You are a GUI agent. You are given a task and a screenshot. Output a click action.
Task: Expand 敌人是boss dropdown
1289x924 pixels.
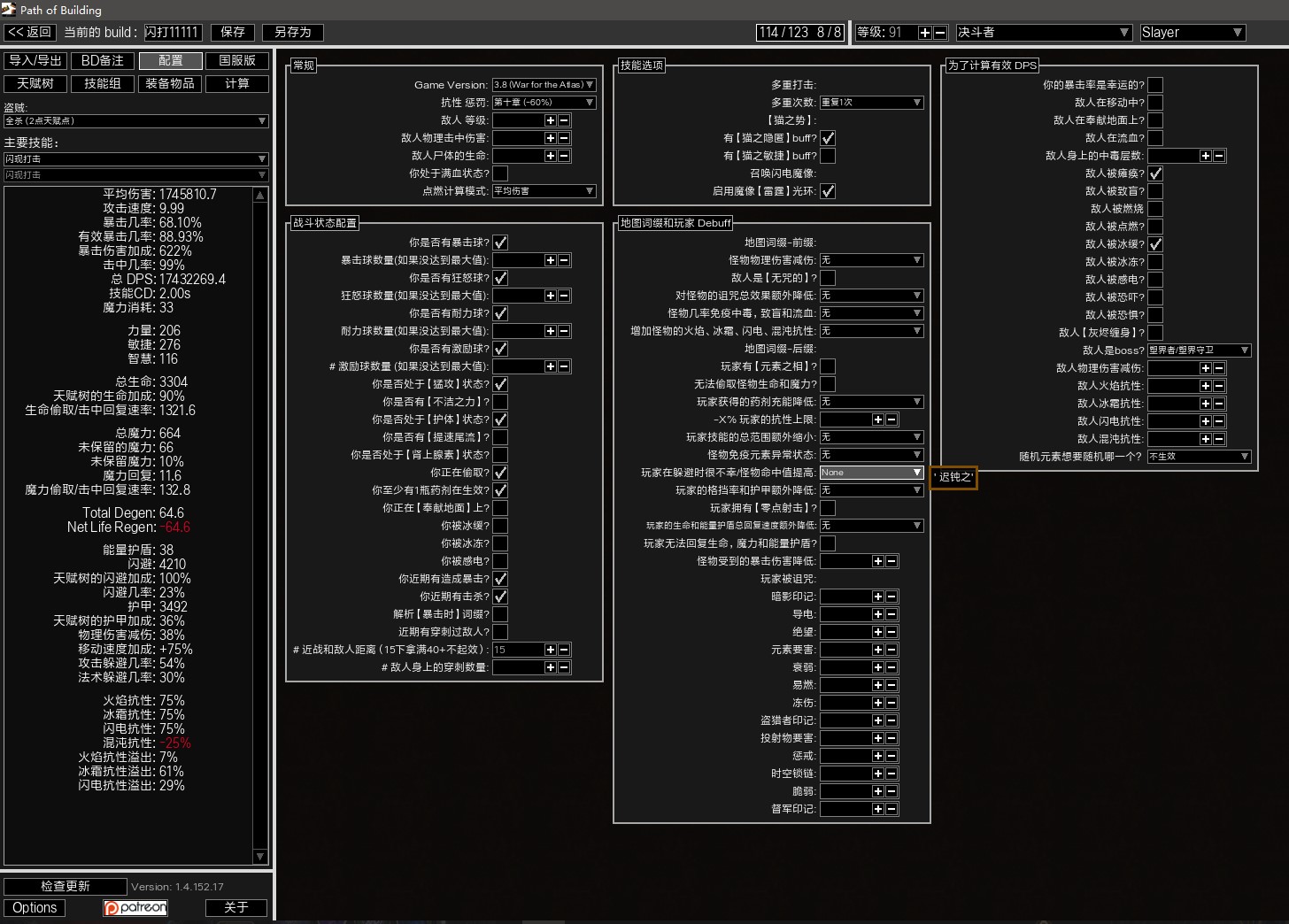click(1199, 350)
